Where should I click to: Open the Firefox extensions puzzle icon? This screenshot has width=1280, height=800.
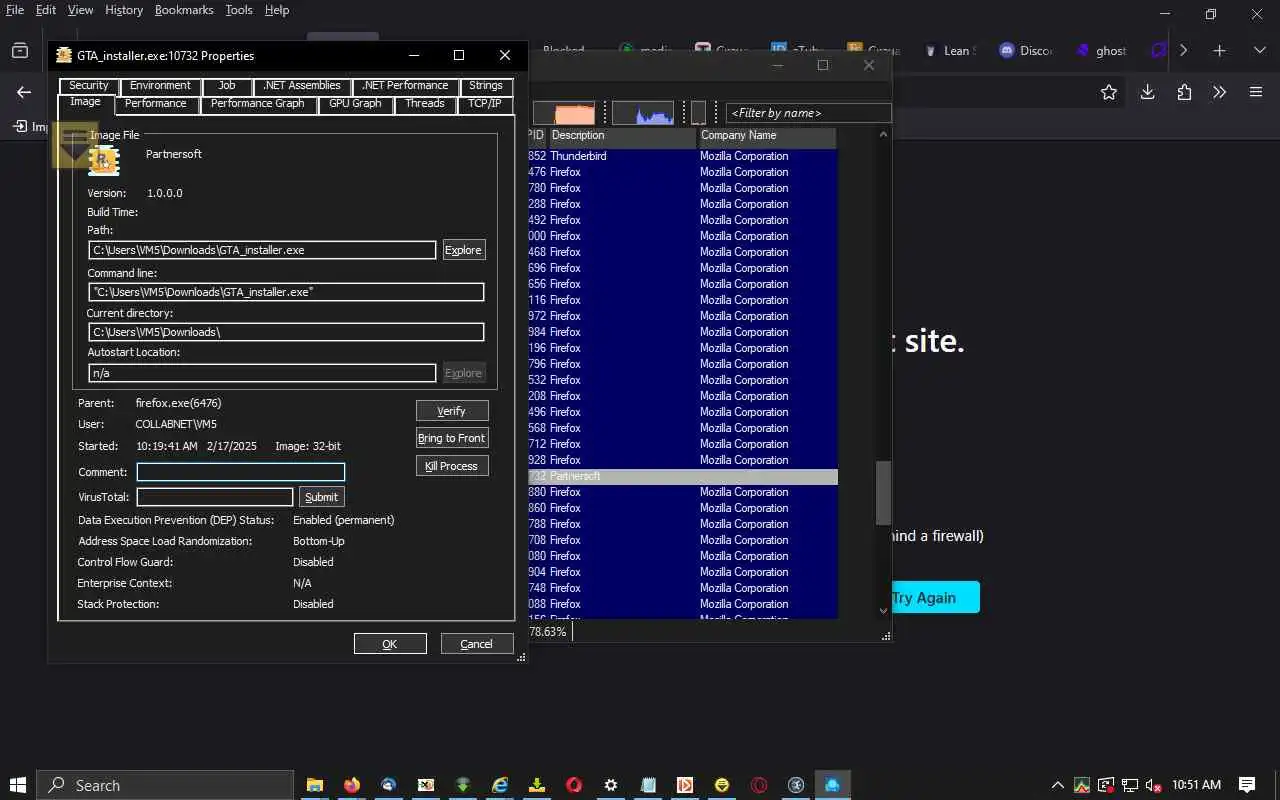pos(1184,92)
